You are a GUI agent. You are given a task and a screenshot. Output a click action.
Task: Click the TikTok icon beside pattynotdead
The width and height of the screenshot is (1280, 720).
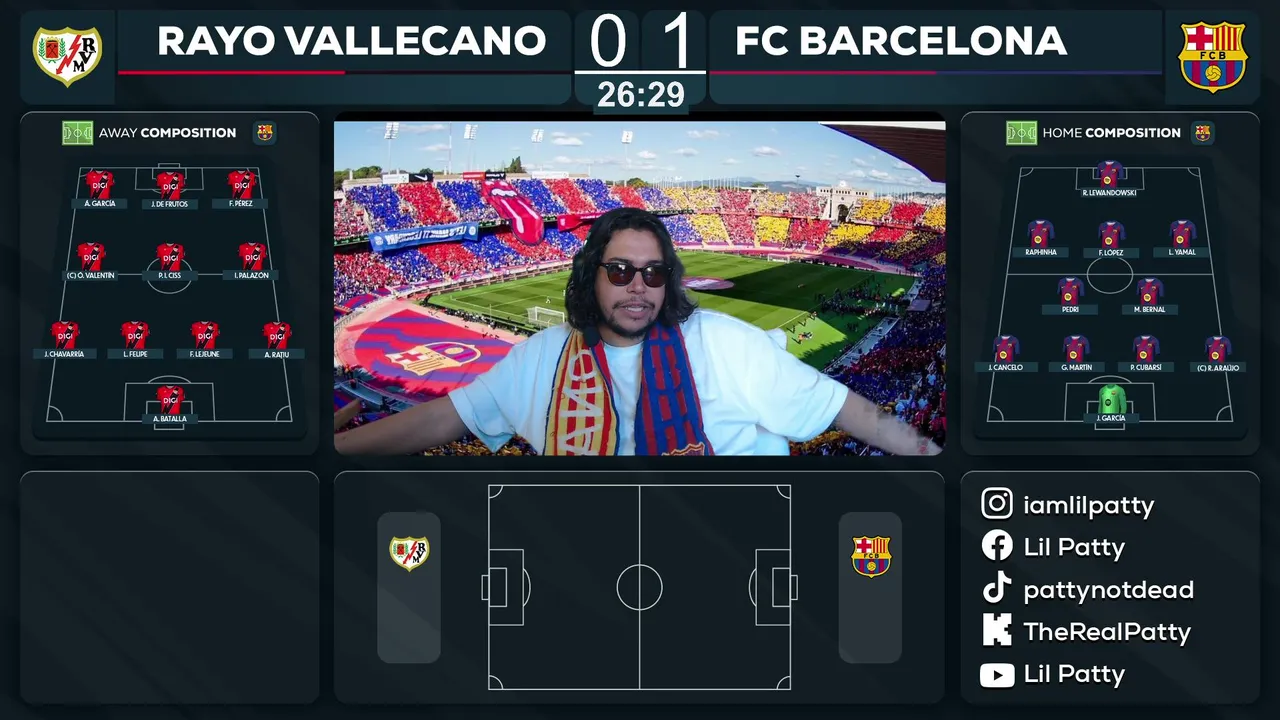tap(997, 589)
